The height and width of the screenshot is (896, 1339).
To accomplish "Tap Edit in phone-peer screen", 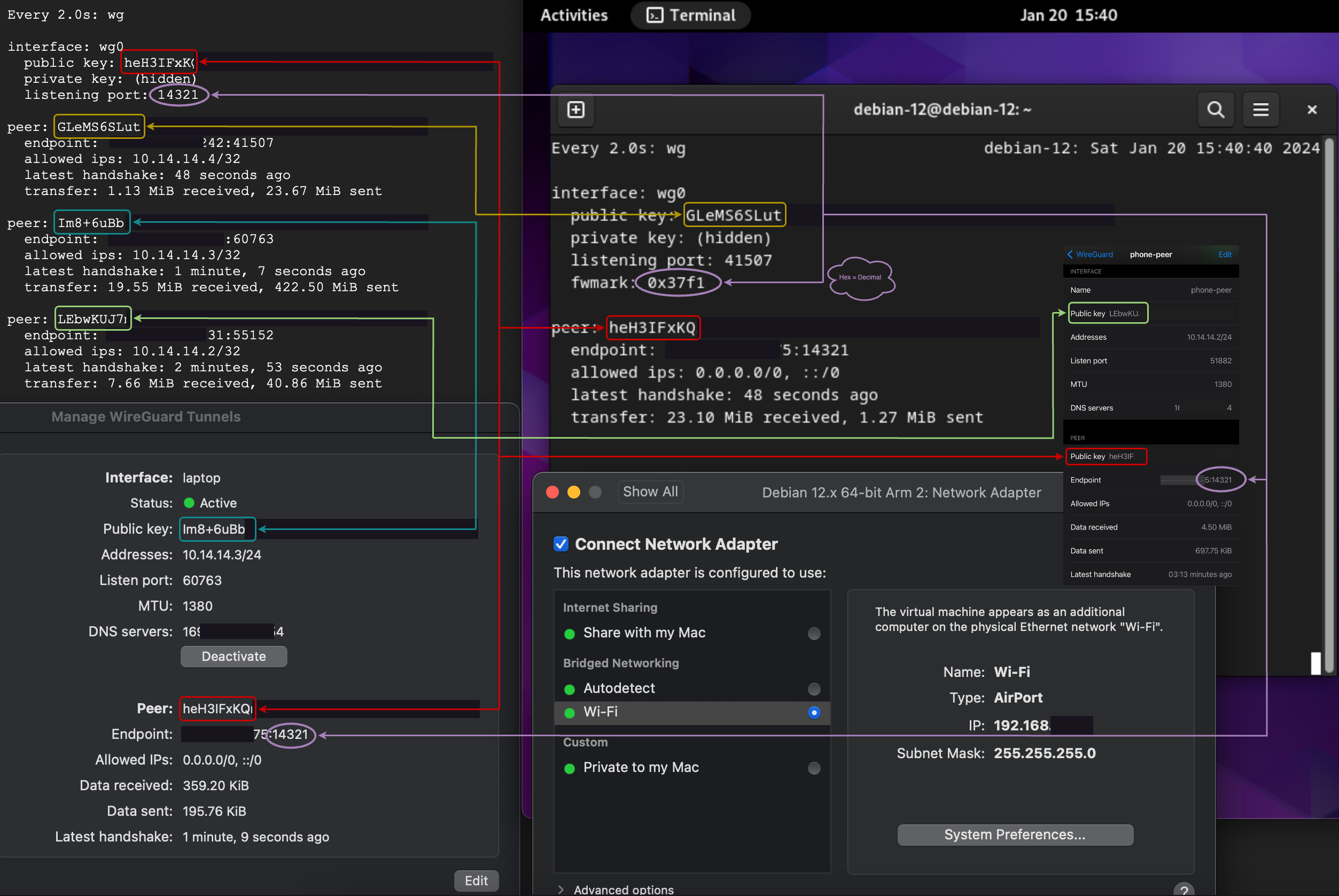I will click(x=1225, y=254).
